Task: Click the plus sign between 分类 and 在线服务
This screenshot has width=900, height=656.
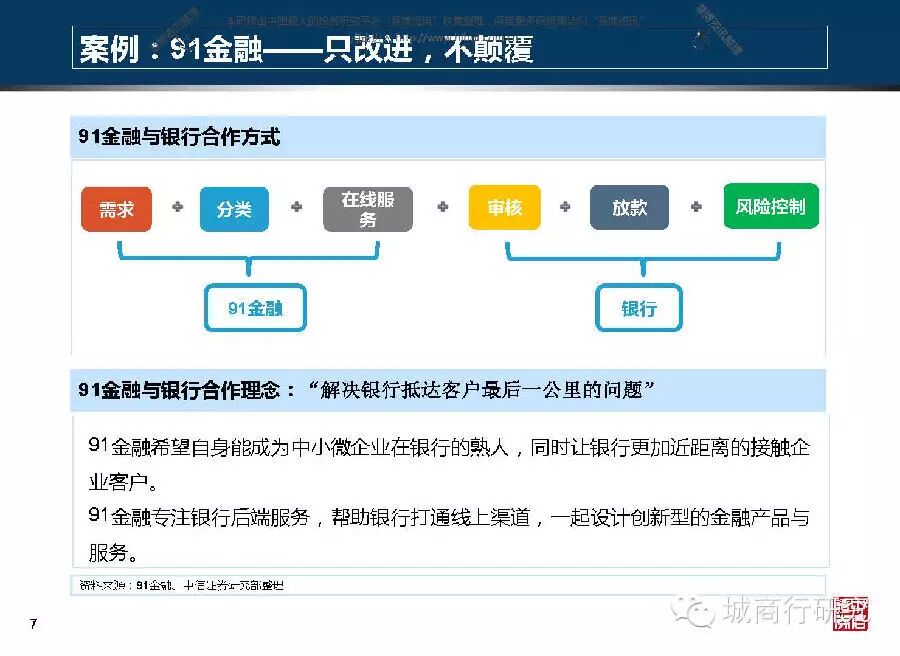Action: (297, 207)
